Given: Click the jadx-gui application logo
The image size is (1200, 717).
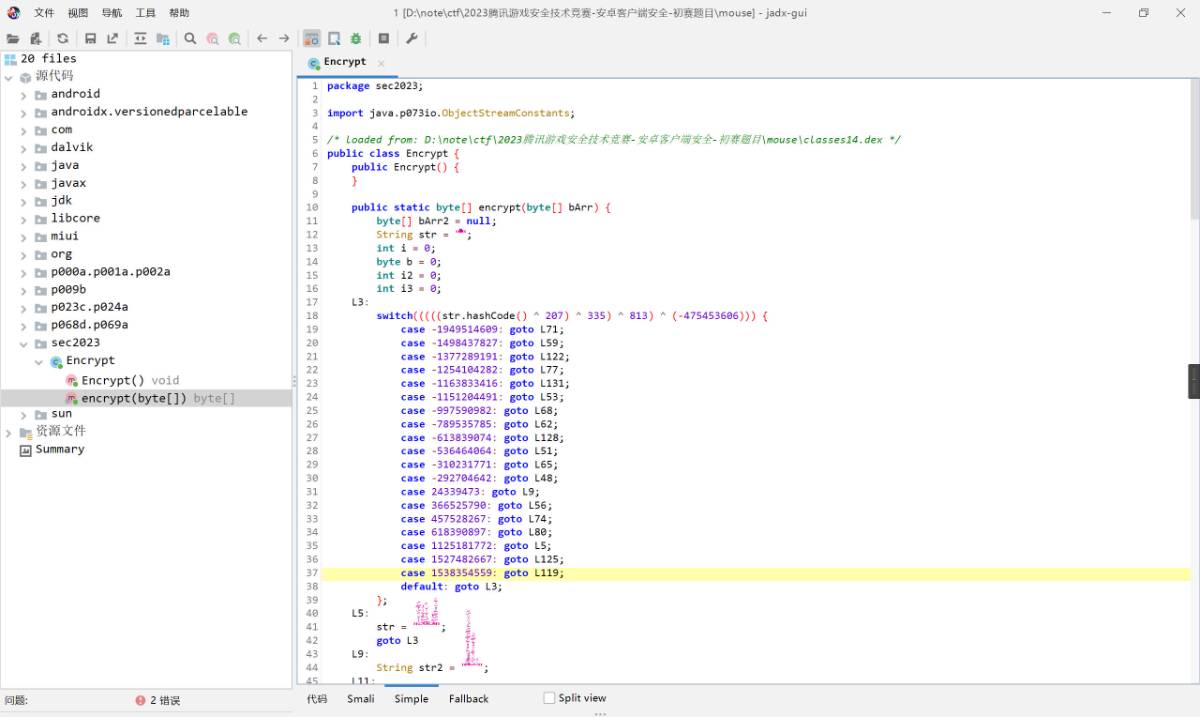Looking at the screenshot, I should [14, 13].
